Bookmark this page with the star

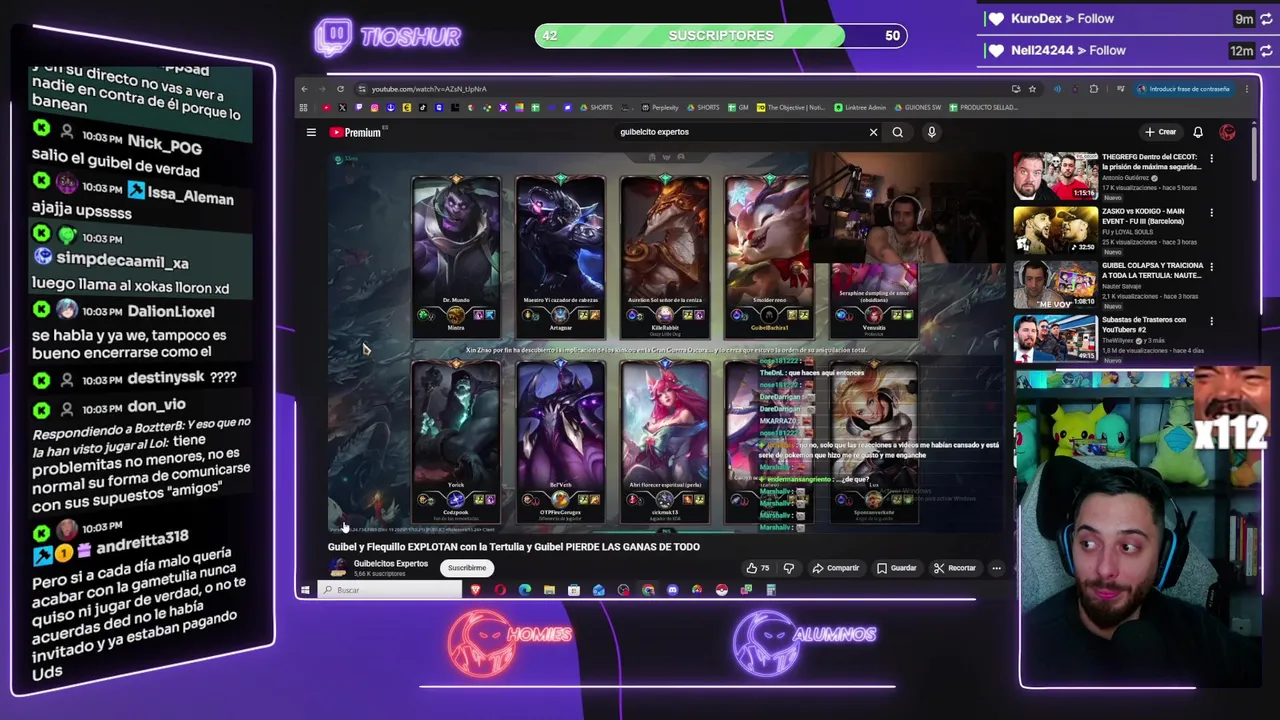tap(1032, 89)
